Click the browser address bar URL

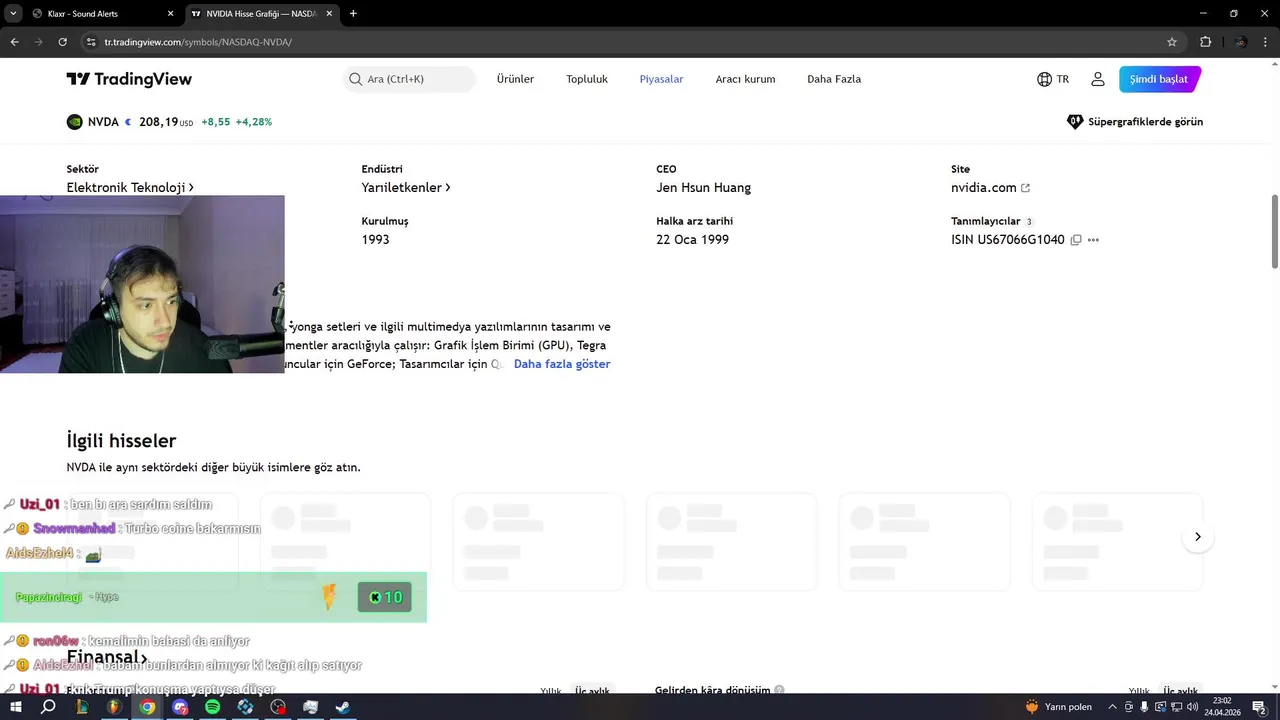click(x=198, y=42)
